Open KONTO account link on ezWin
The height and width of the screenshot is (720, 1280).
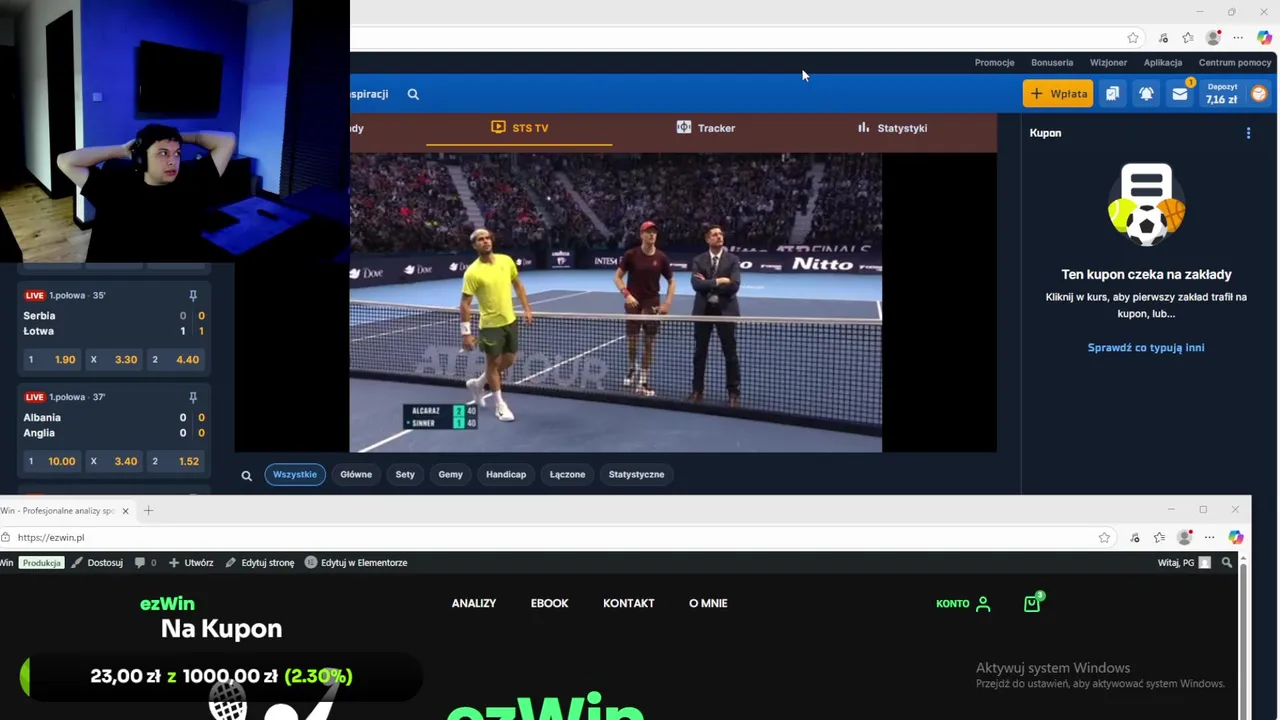(x=963, y=604)
